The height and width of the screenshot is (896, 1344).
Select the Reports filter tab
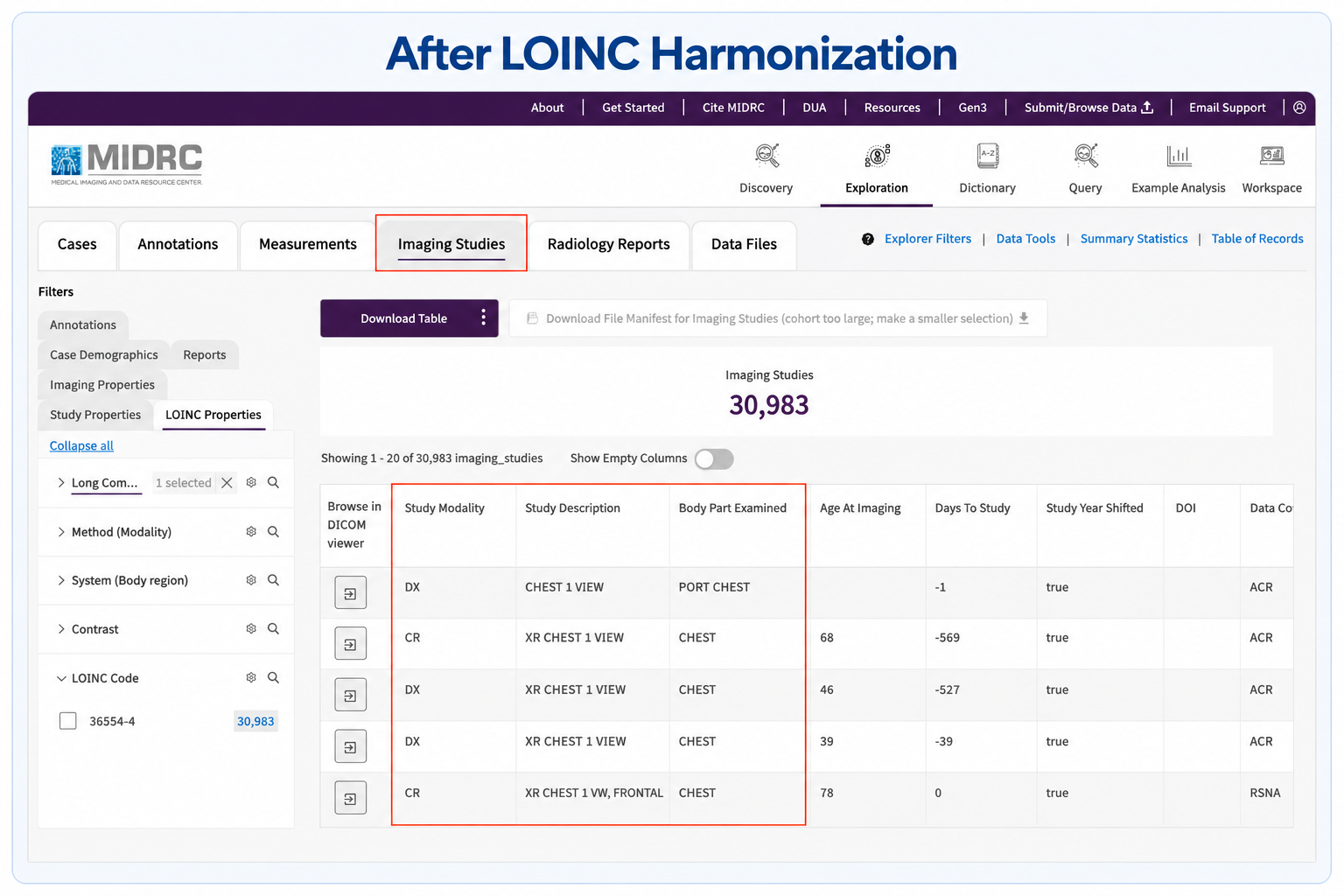205,355
